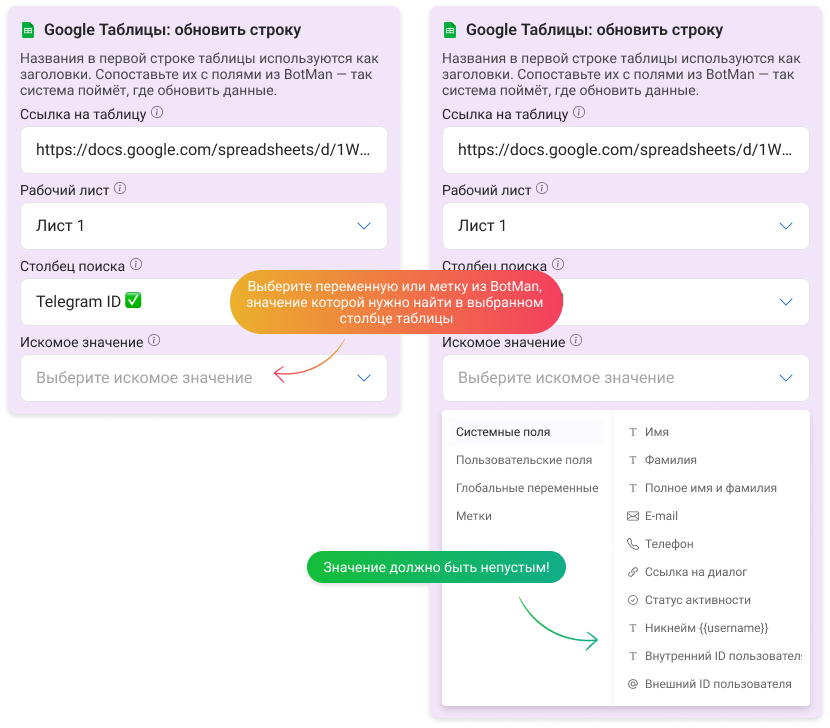Open search column dropdown chevron in right panel
The width and height of the screenshot is (830, 728).
[786, 302]
